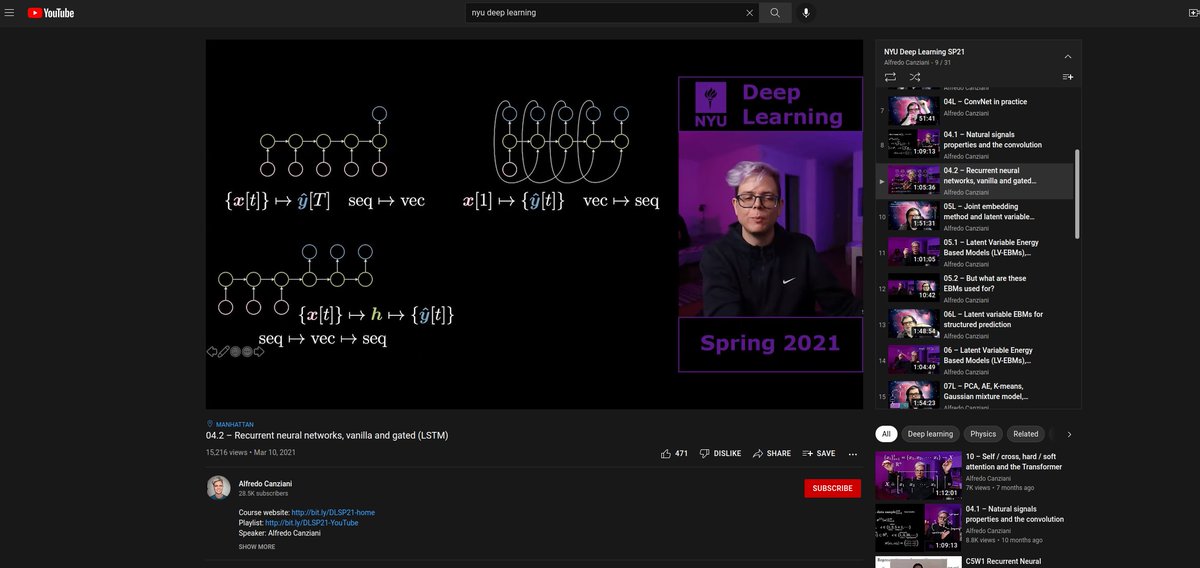Click the Dislike button
Screen dimensions: 1200x568
tap(720, 453)
